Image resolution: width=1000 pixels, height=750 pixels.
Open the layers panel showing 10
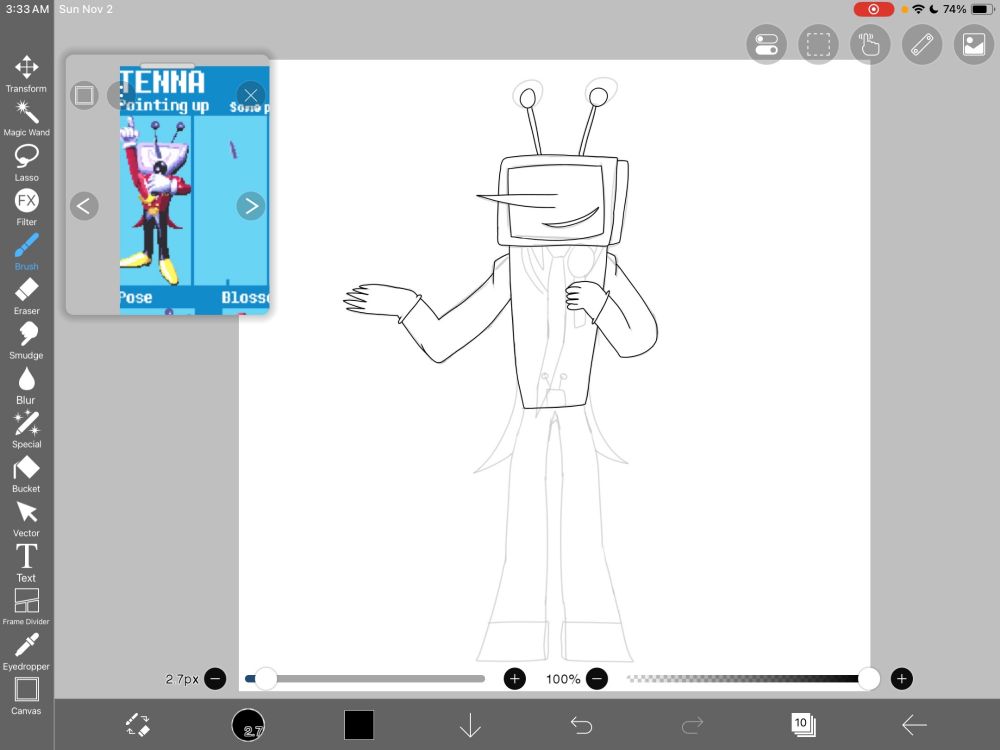tap(803, 724)
